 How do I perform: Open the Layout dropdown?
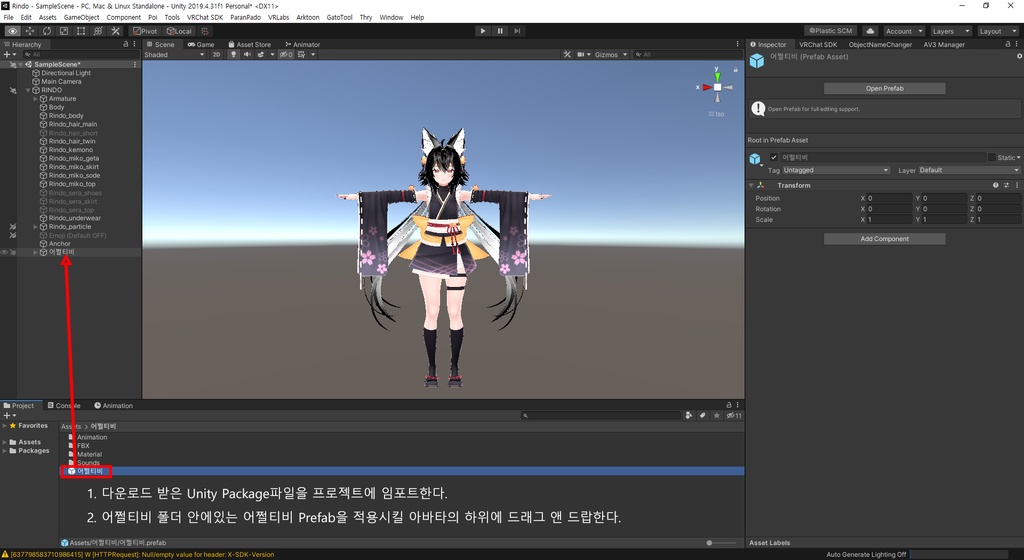click(998, 31)
